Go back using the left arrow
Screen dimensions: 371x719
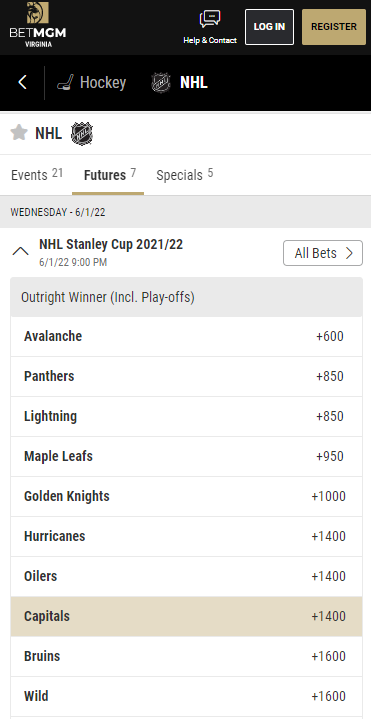(x=22, y=83)
